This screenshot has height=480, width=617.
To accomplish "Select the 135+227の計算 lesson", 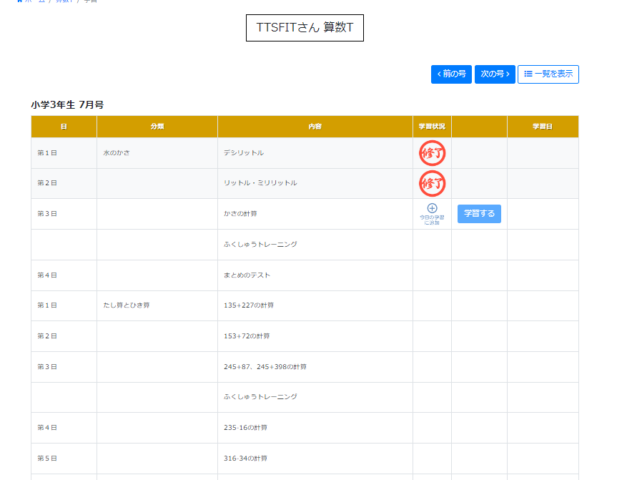I will coord(248,305).
